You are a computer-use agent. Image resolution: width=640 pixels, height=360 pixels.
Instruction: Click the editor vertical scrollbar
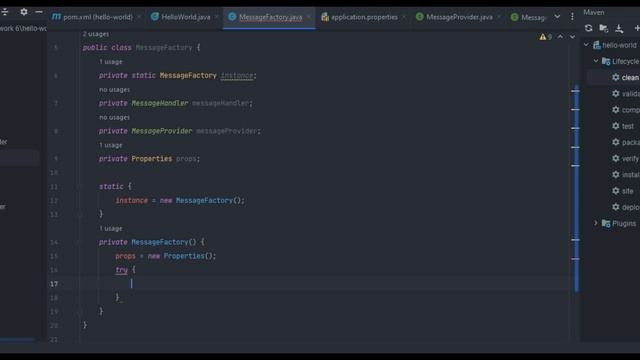(x=576, y=188)
